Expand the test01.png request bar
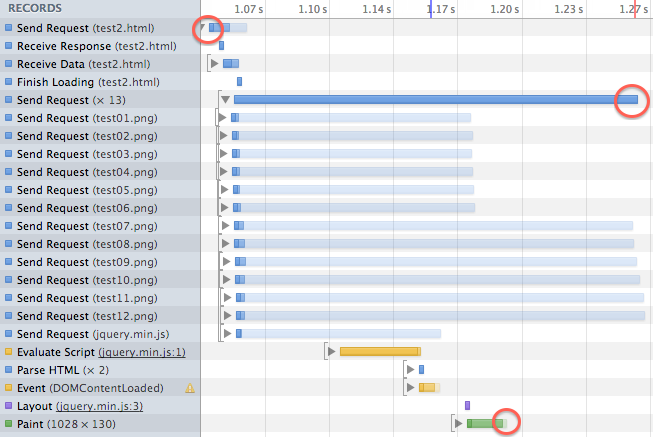653x437 pixels. coord(222,118)
